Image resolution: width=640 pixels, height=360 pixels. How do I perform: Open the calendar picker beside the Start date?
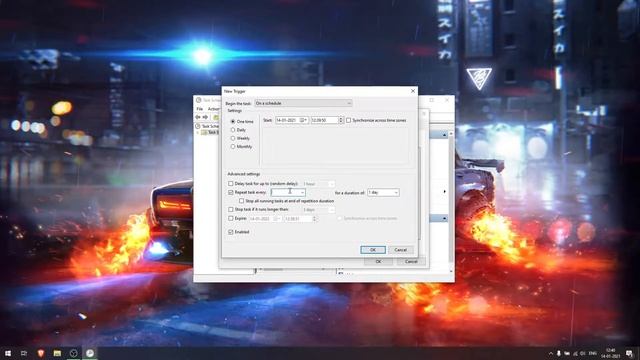click(x=304, y=120)
